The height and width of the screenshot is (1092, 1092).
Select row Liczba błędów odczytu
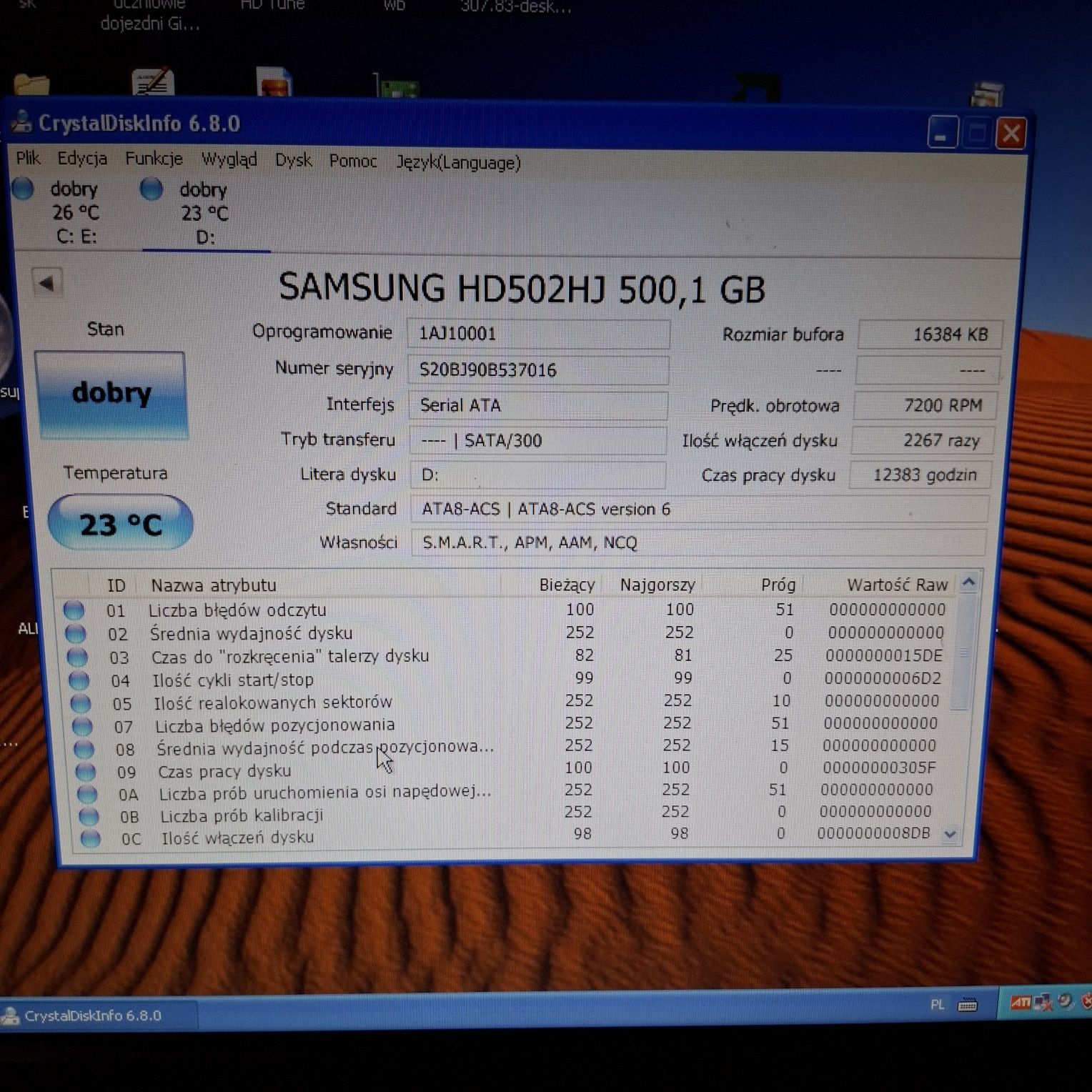(x=505, y=610)
